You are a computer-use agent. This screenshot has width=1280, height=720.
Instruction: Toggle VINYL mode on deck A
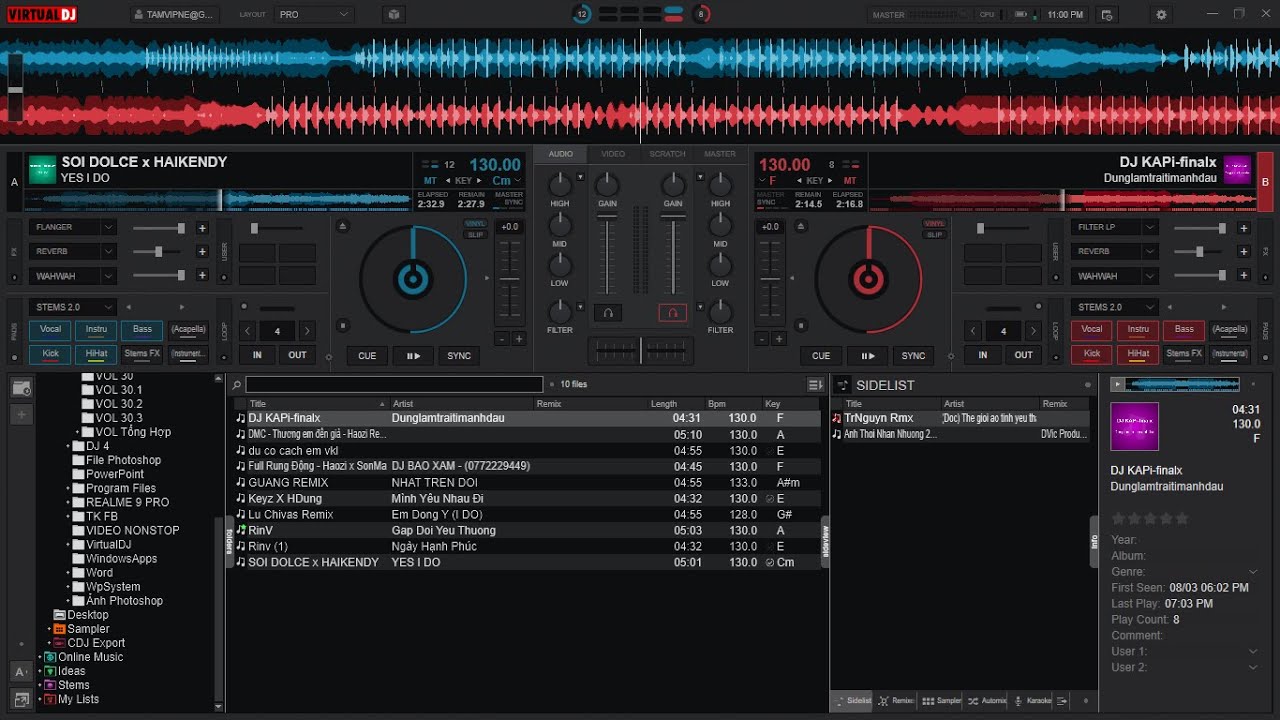pos(475,224)
